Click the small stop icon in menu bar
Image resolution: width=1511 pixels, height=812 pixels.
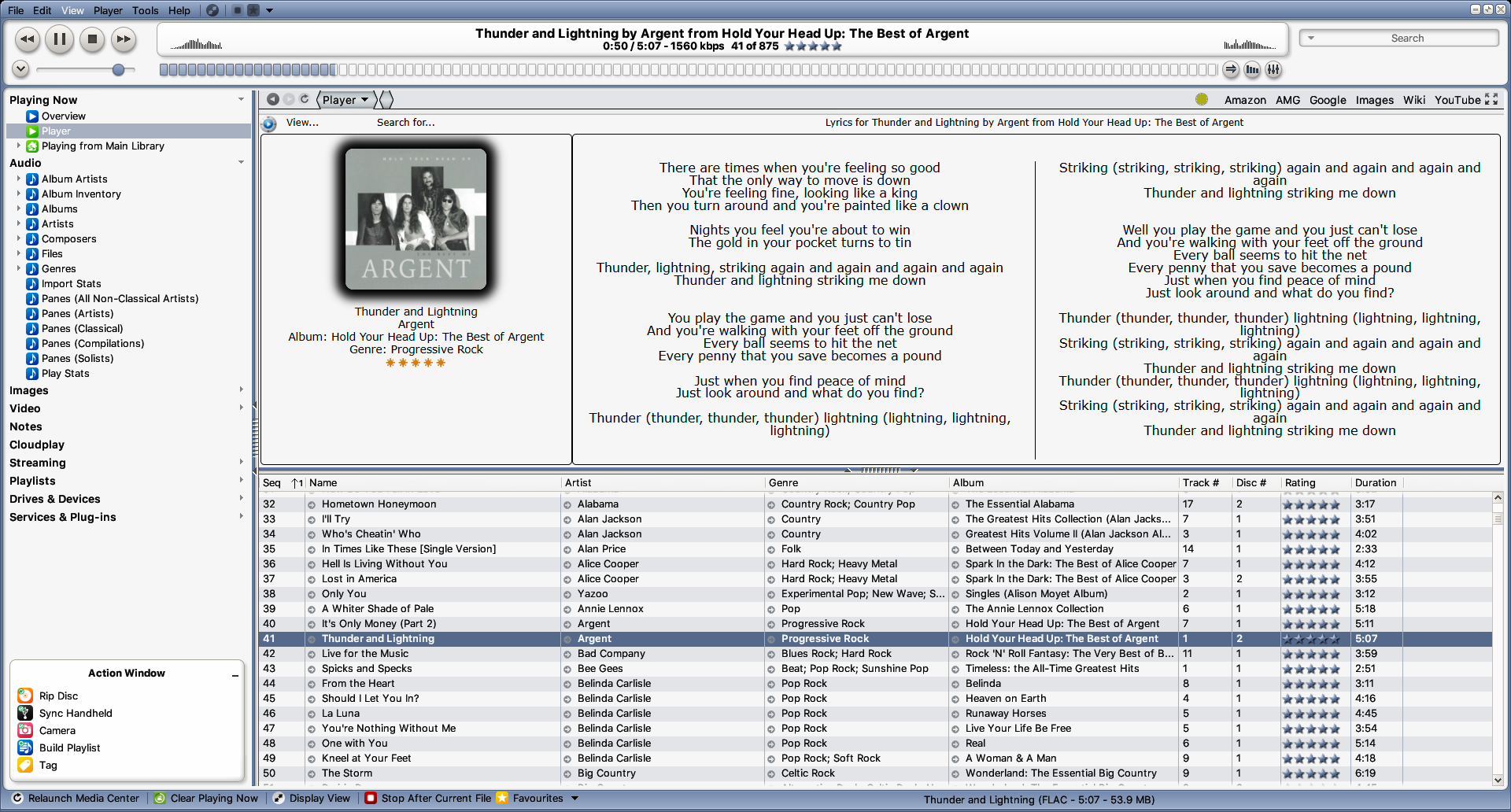(238, 10)
